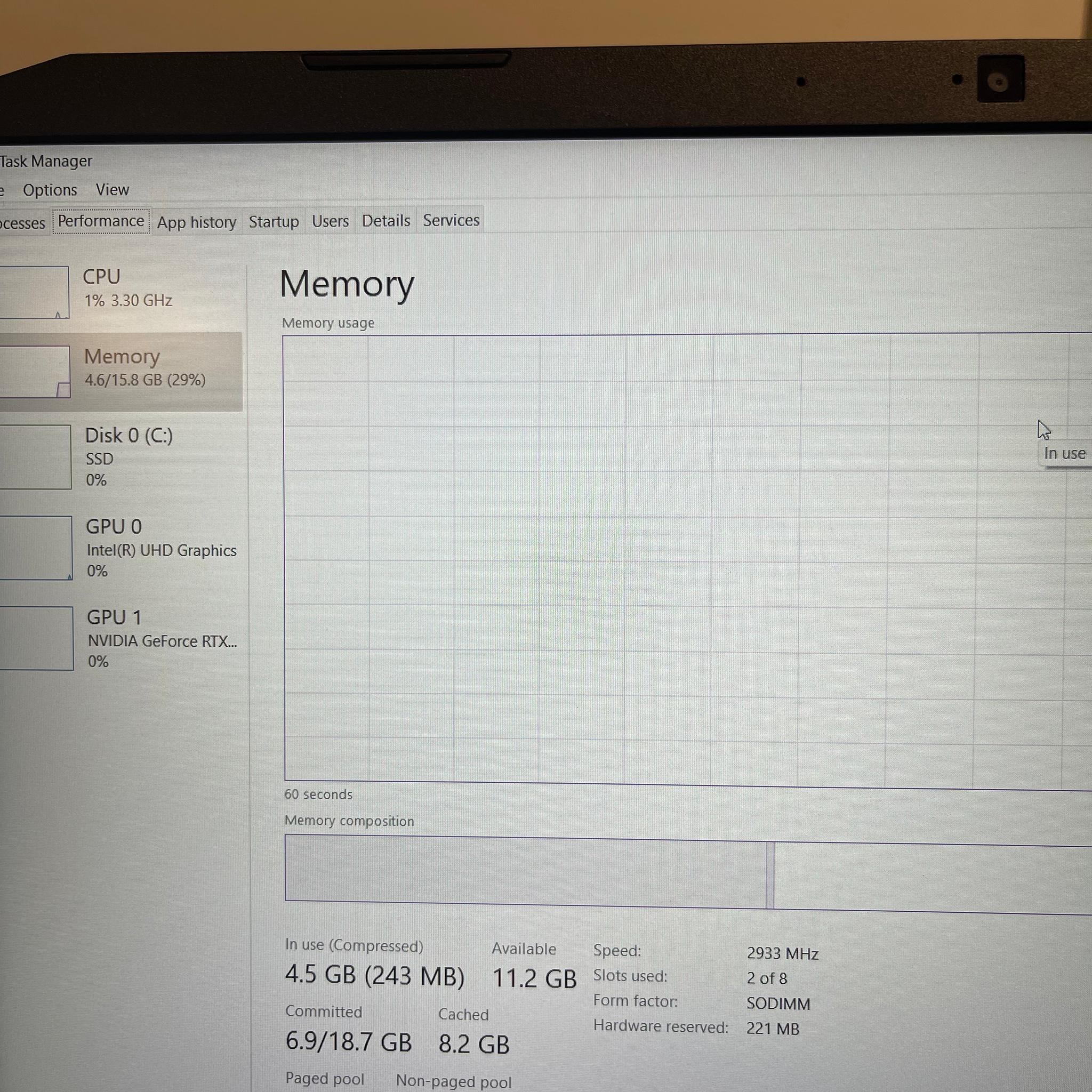Image resolution: width=1092 pixels, height=1092 pixels.
Task: Select GPU 1 NVIDIA GeForce RTX
Action: tap(122, 639)
